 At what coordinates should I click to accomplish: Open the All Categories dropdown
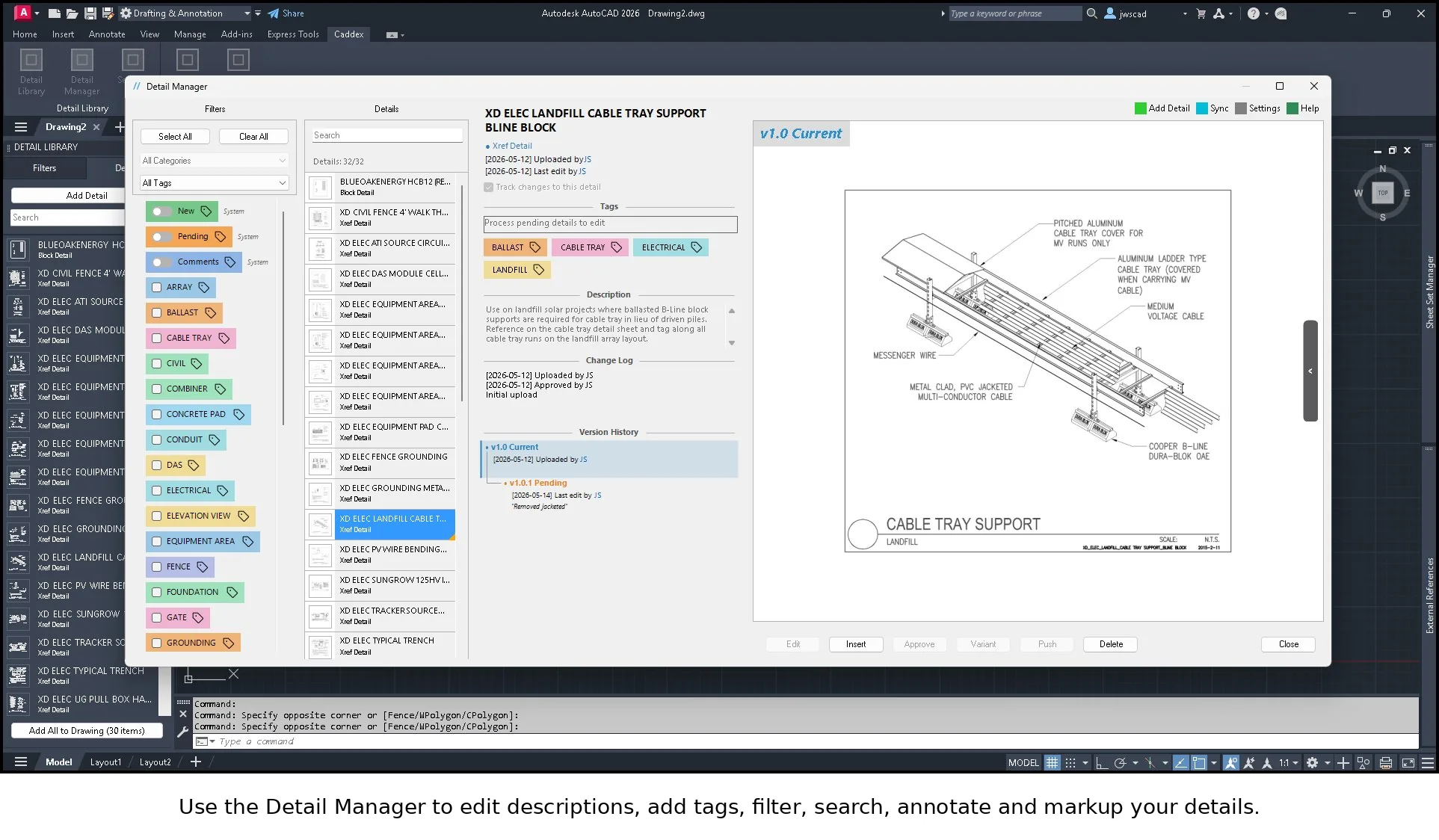click(x=215, y=161)
